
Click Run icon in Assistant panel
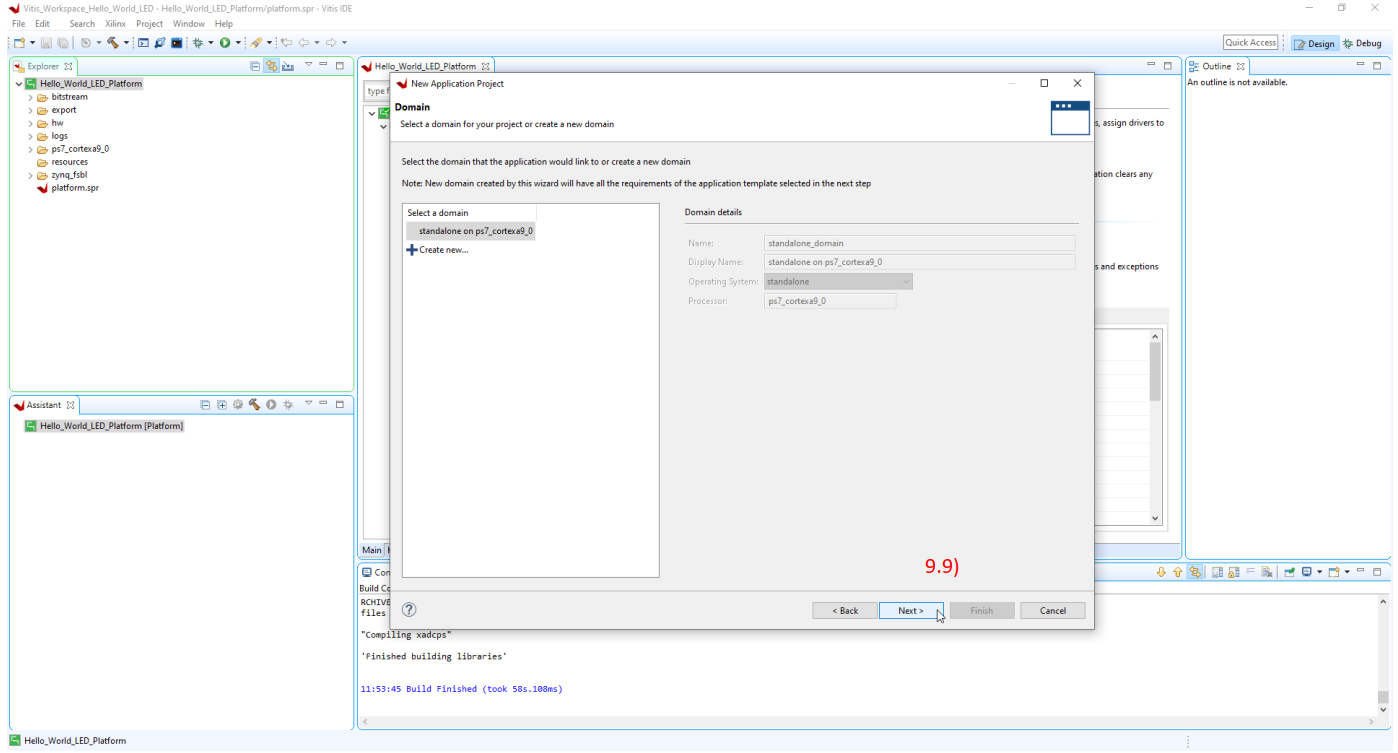(271, 405)
